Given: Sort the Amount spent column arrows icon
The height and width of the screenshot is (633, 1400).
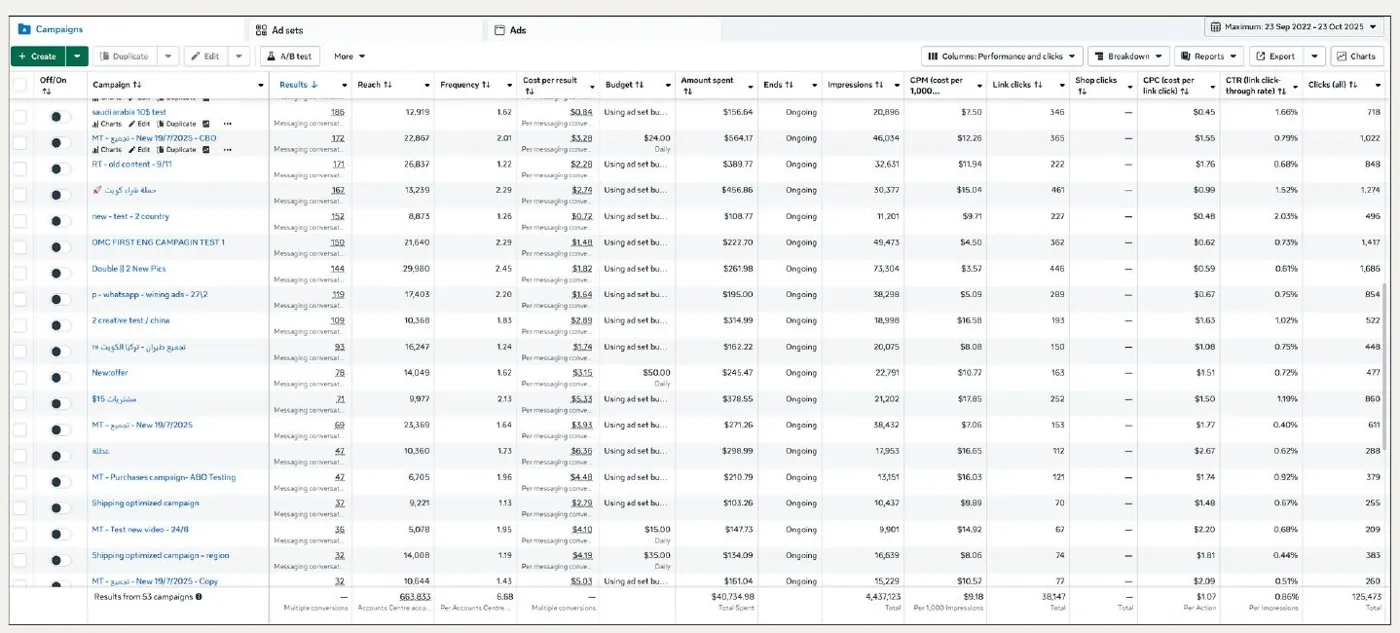Looking at the screenshot, I should pos(687,92).
